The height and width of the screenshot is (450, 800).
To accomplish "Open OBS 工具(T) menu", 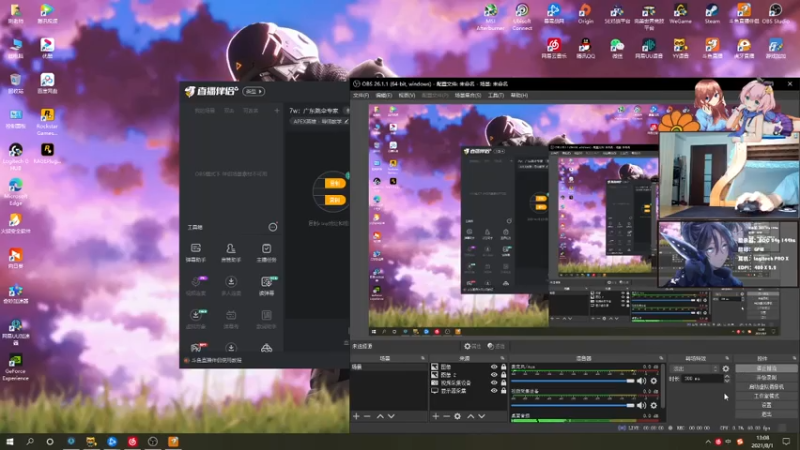I will pos(496,95).
